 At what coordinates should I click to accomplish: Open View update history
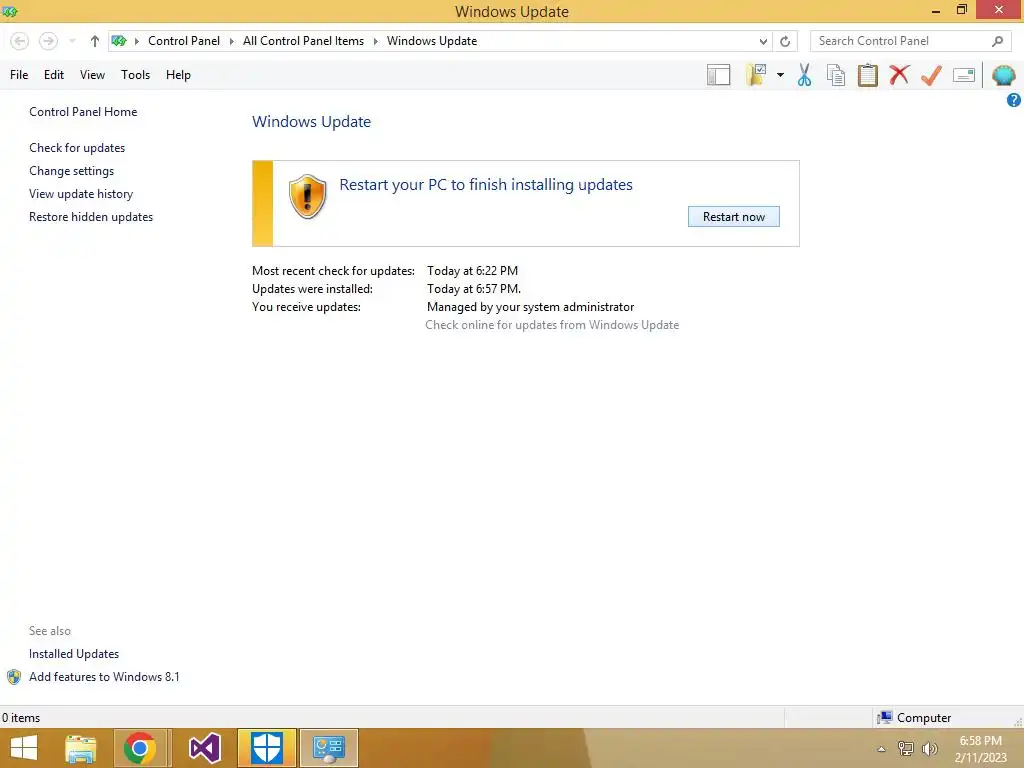[x=81, y=194]
